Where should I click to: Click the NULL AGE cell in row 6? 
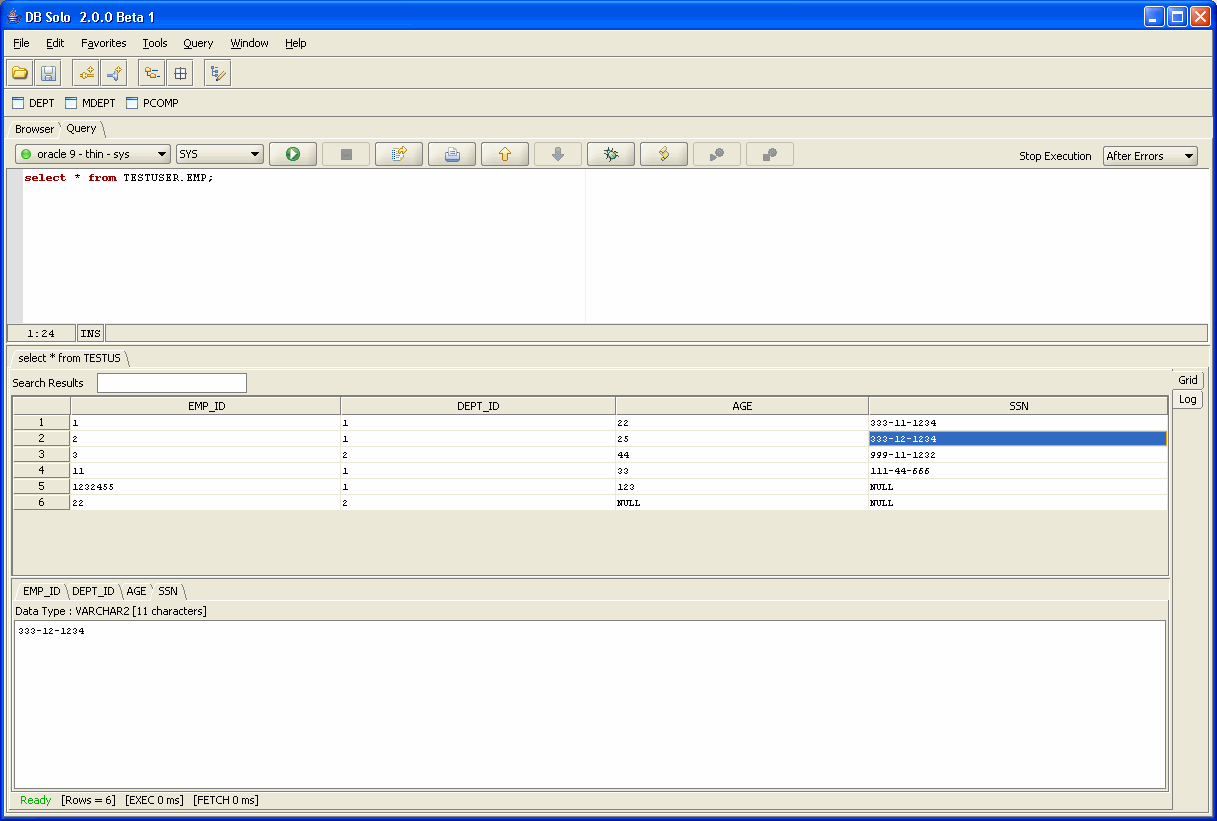[742, 503]
